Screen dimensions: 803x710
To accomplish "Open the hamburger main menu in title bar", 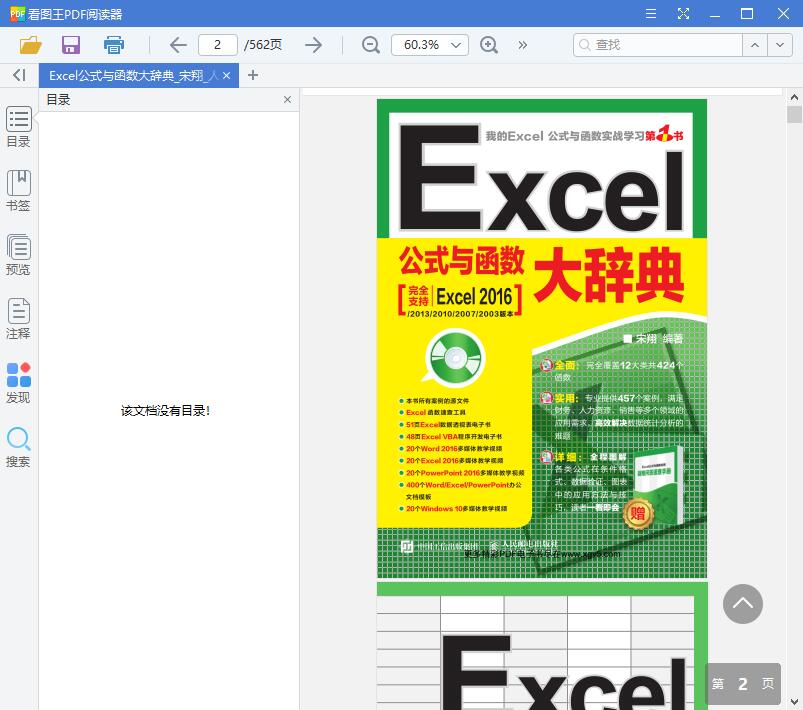I will [x=651, y=13].
